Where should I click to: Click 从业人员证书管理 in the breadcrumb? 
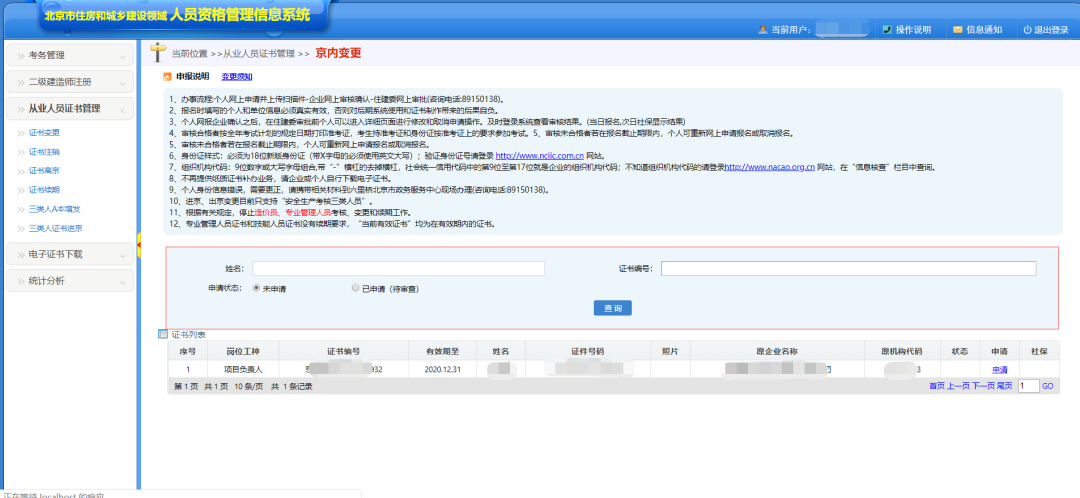pyautogui.click(x=258, y=53)
